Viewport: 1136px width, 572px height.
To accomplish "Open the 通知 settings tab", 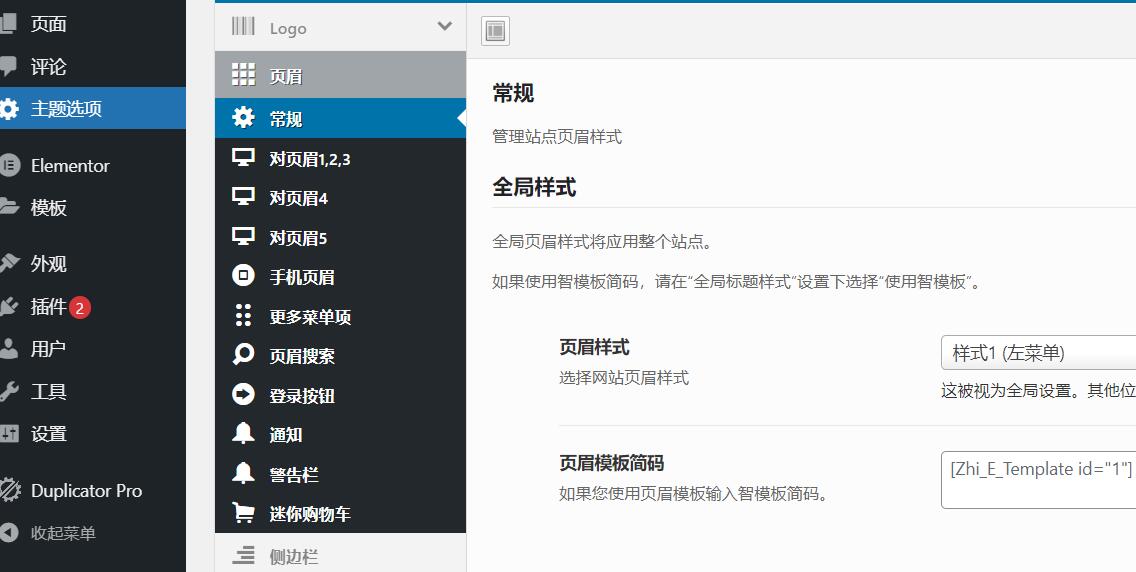I will [341, 434].
